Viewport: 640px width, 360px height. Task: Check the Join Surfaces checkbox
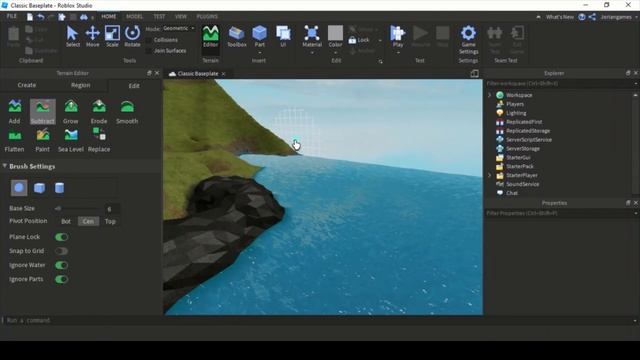point(149,51)
